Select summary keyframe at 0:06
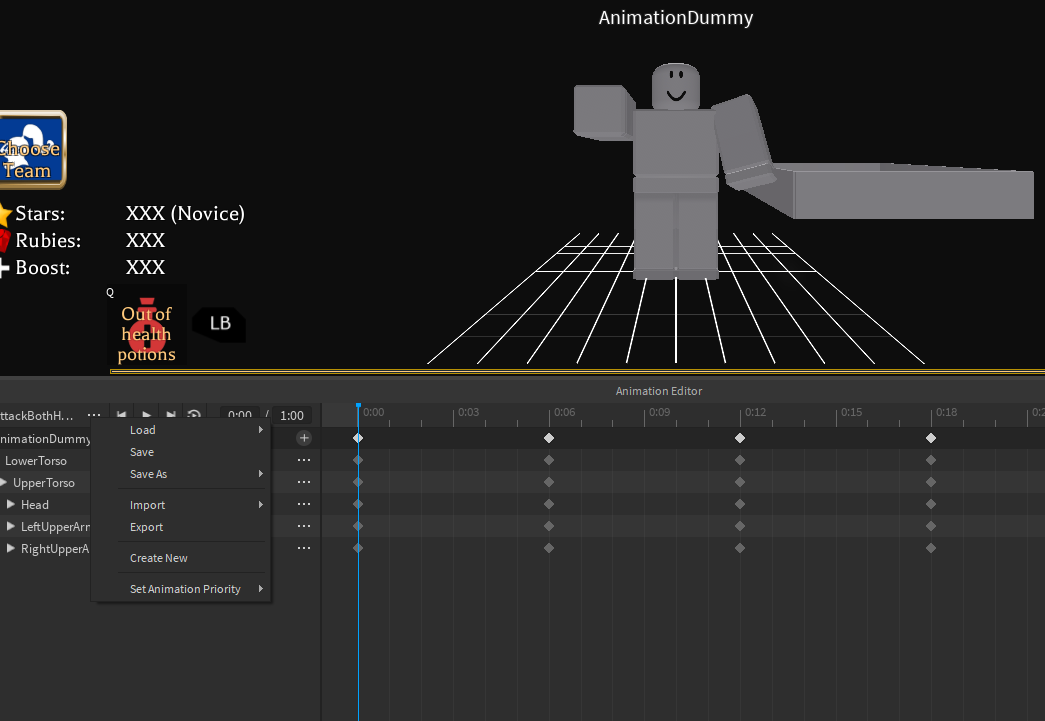Screen dimensions: 1045x721 click(549, 438)
